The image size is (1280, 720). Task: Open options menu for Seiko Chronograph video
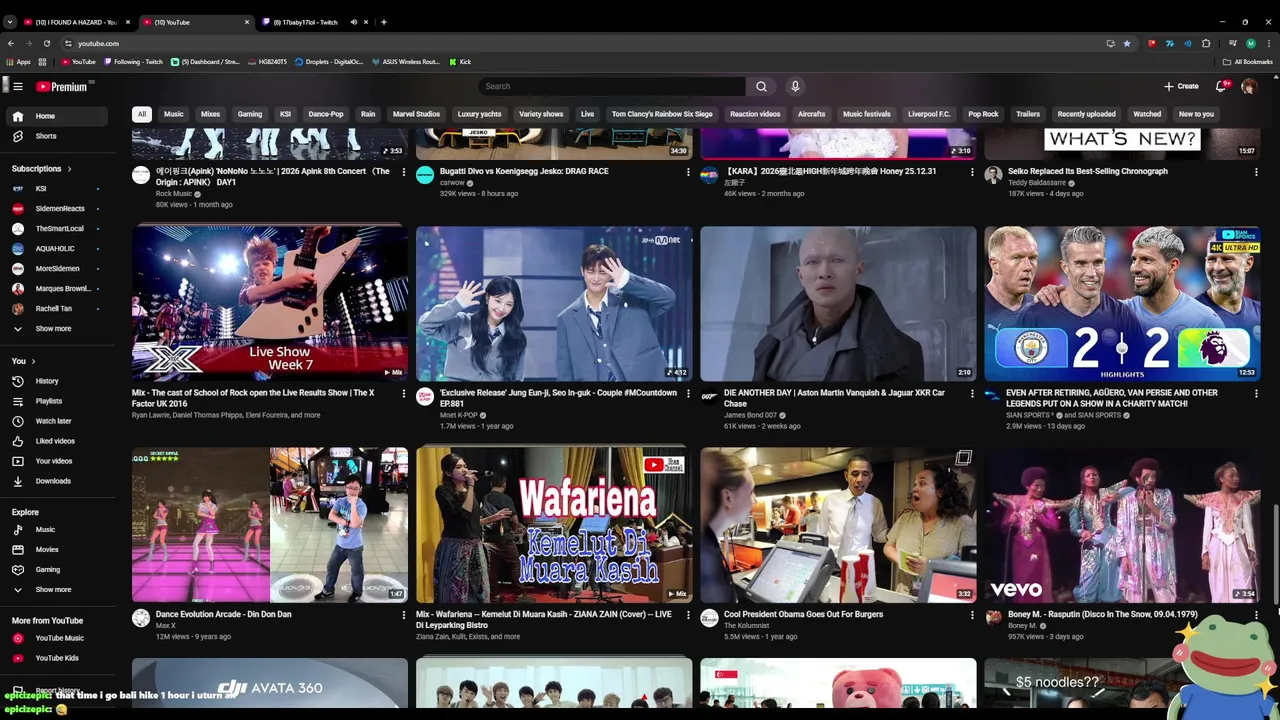click(1256, 172)
